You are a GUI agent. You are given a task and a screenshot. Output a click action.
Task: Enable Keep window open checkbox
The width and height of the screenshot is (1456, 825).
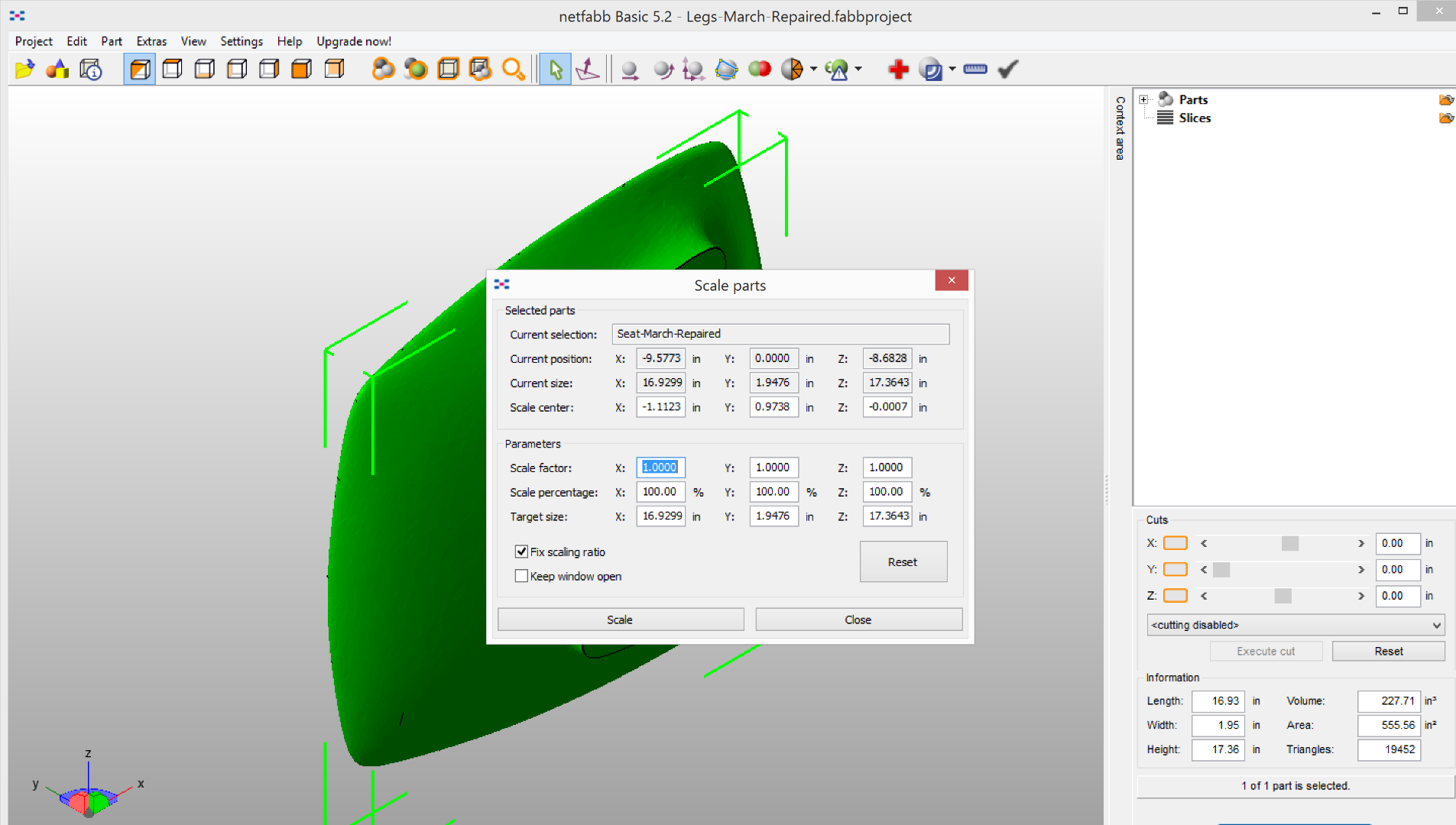click(521, 576)
